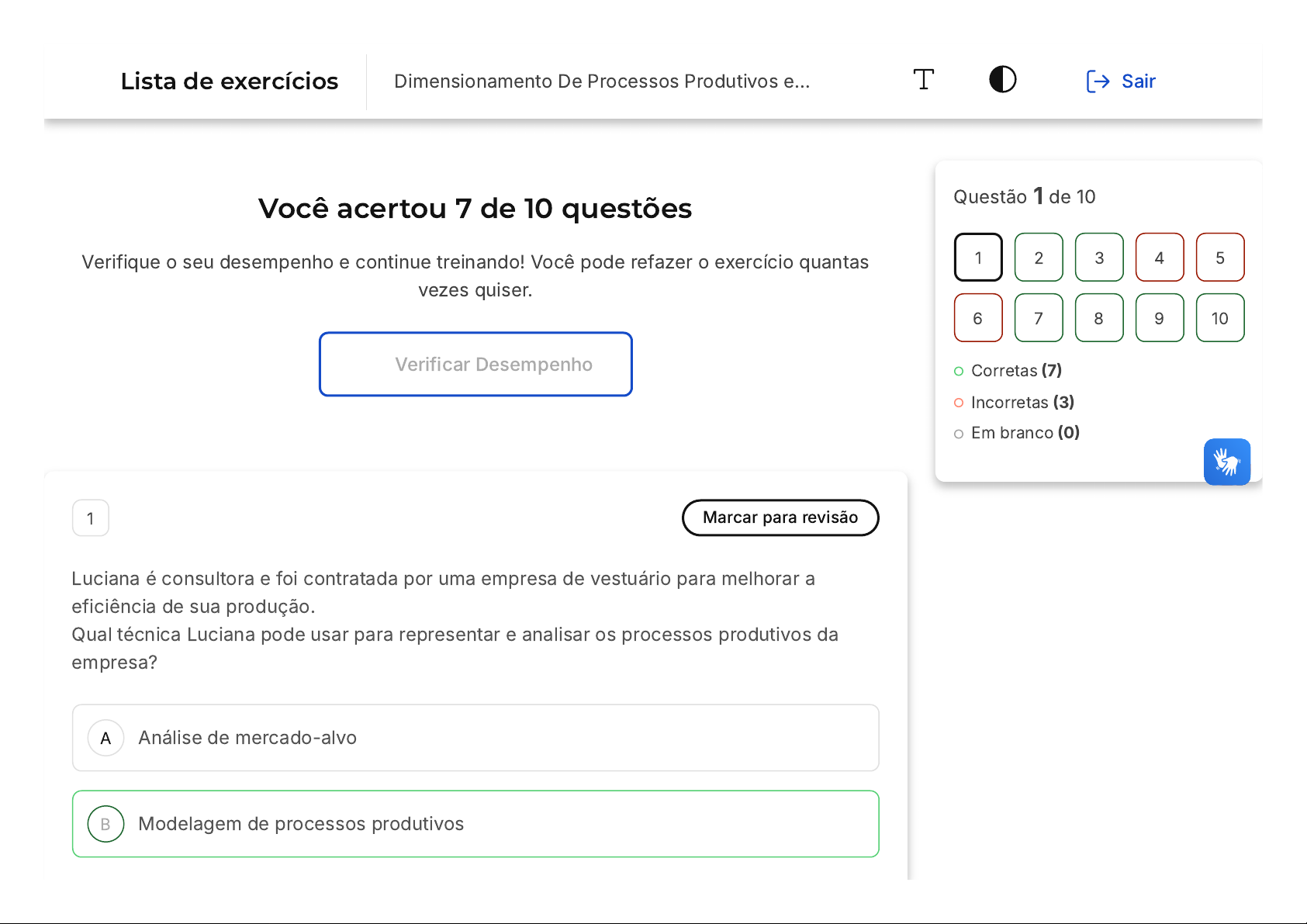
Task: Navigate to question 7
Action: (1039, 318)
